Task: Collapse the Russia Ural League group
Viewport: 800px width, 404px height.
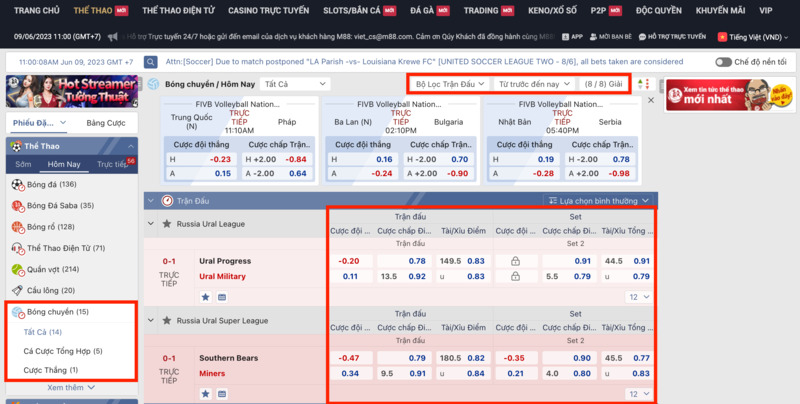Action: [151, 224]
